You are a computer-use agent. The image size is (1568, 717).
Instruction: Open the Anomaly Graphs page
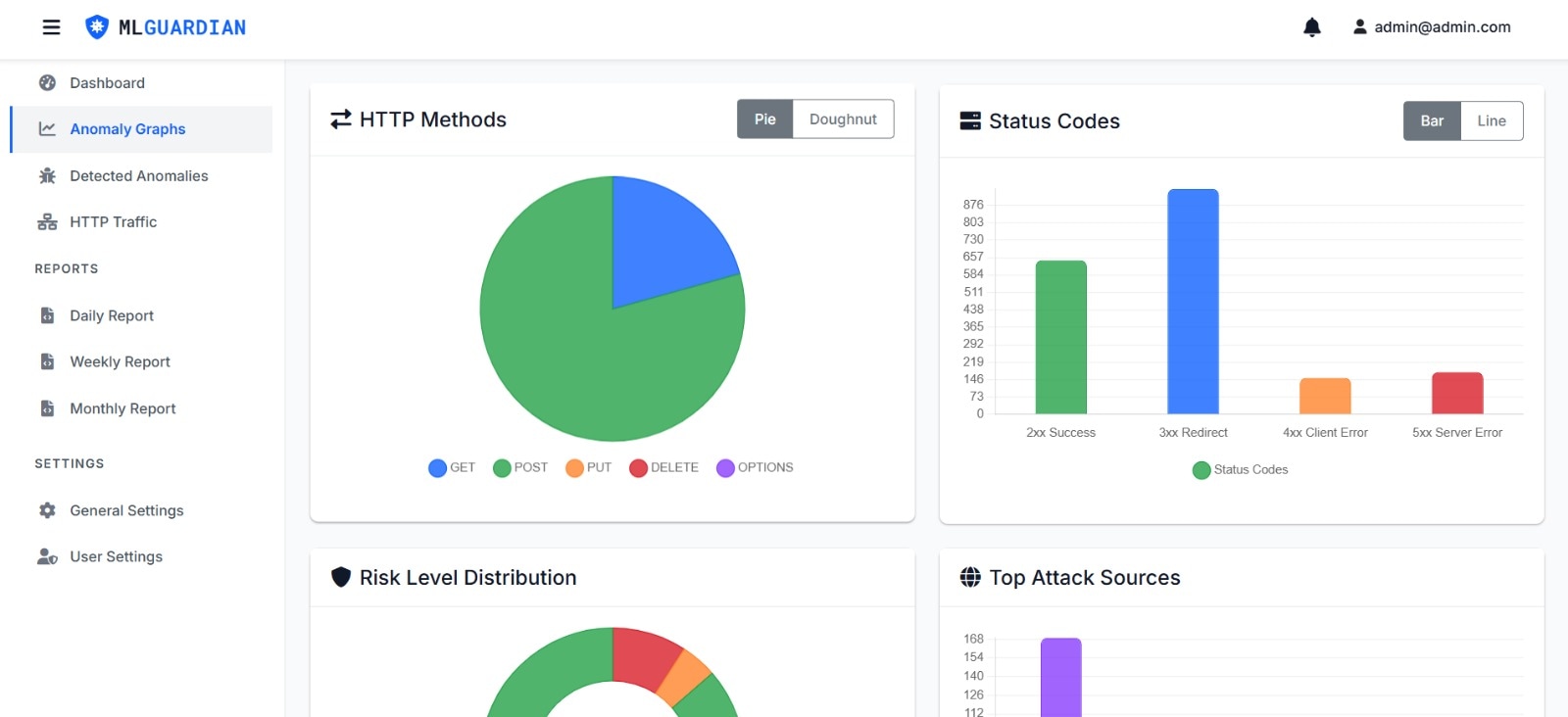point(127,129)
